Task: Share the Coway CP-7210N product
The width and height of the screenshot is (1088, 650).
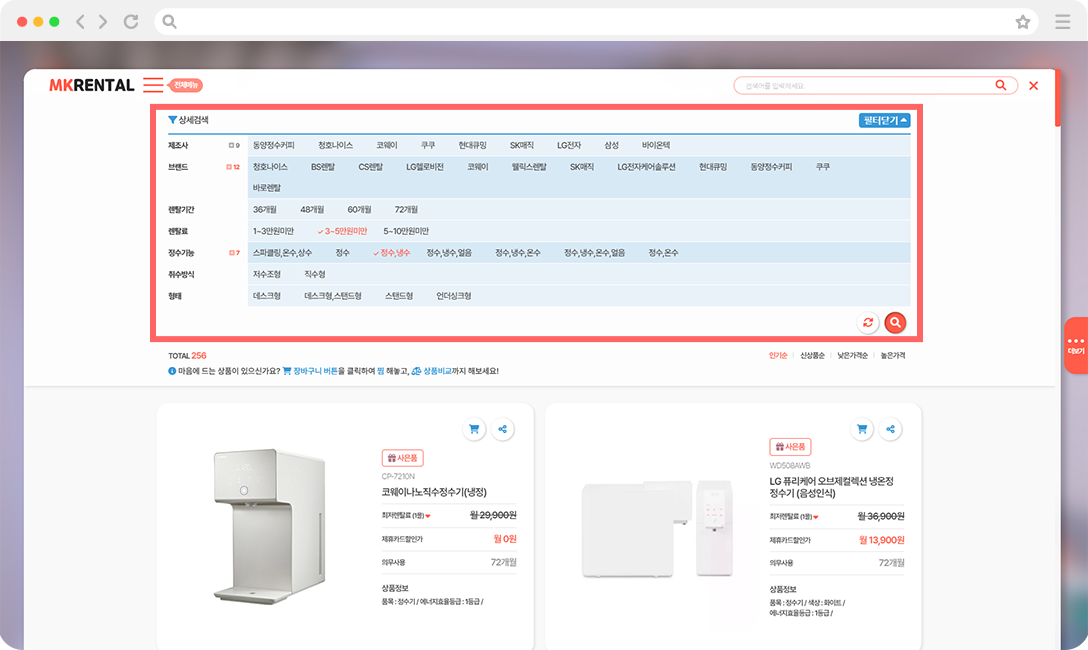Action: pyautogui.click(x=502, y=429)
